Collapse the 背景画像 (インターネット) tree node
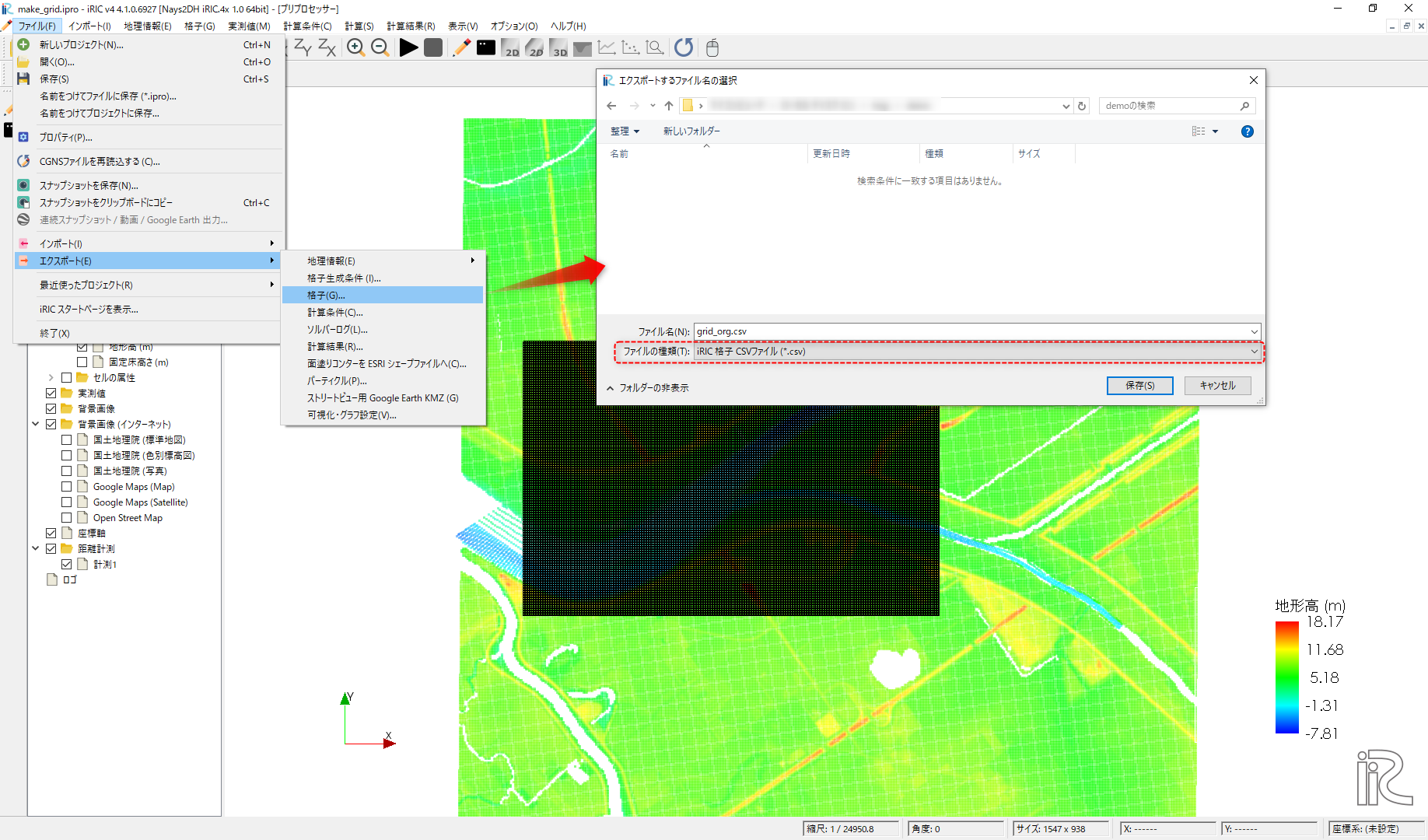The width and height of the screenshot is (1428, 840). coord(36,425)
